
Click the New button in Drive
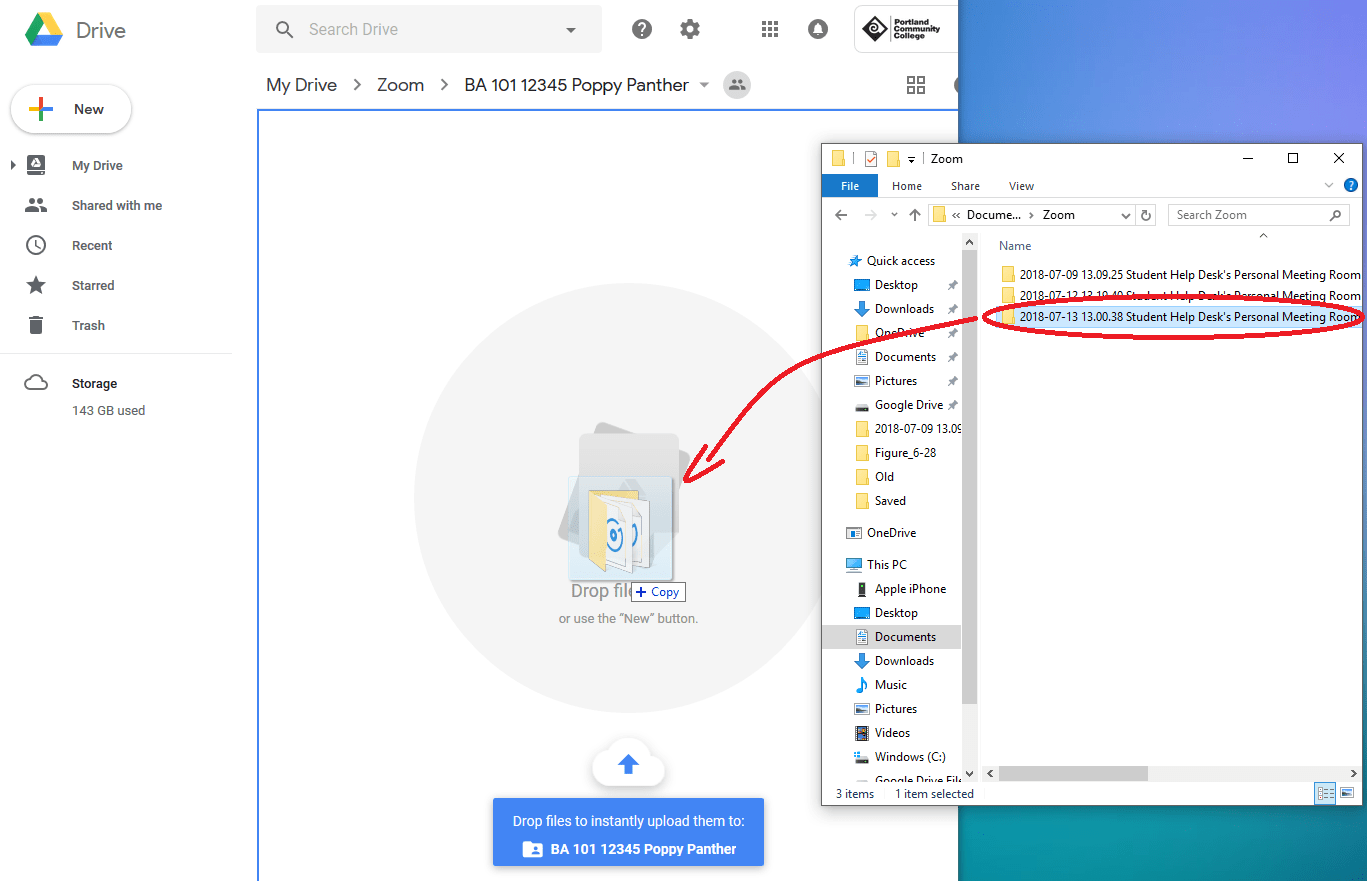point(71,109)
